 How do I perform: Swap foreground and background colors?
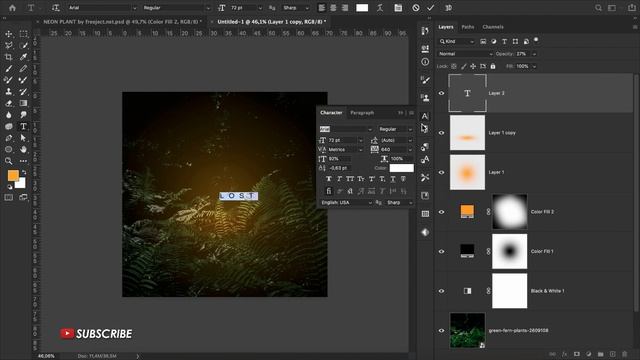coord(24,172)
